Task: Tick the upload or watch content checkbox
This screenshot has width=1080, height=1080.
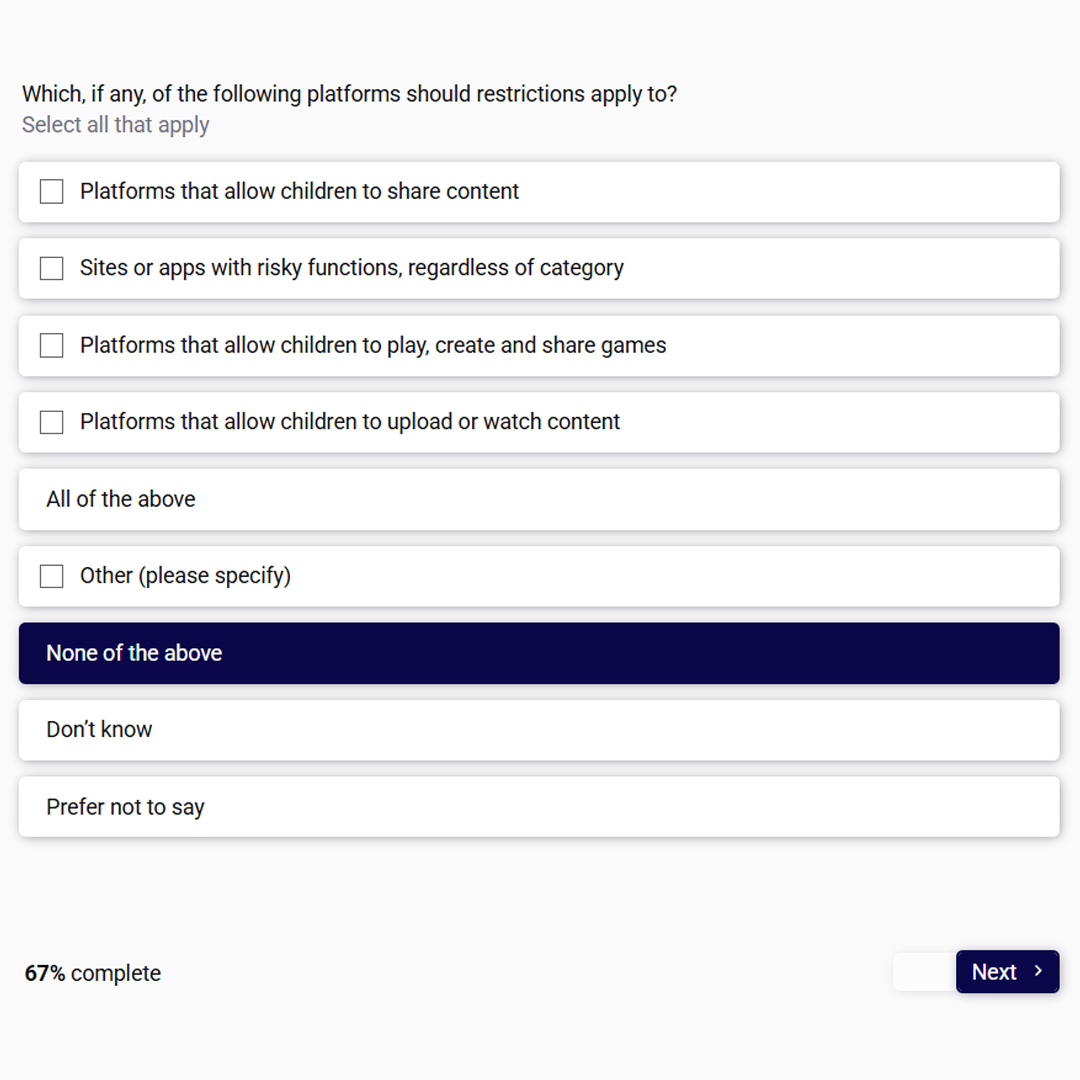Action: pos(52,422)
